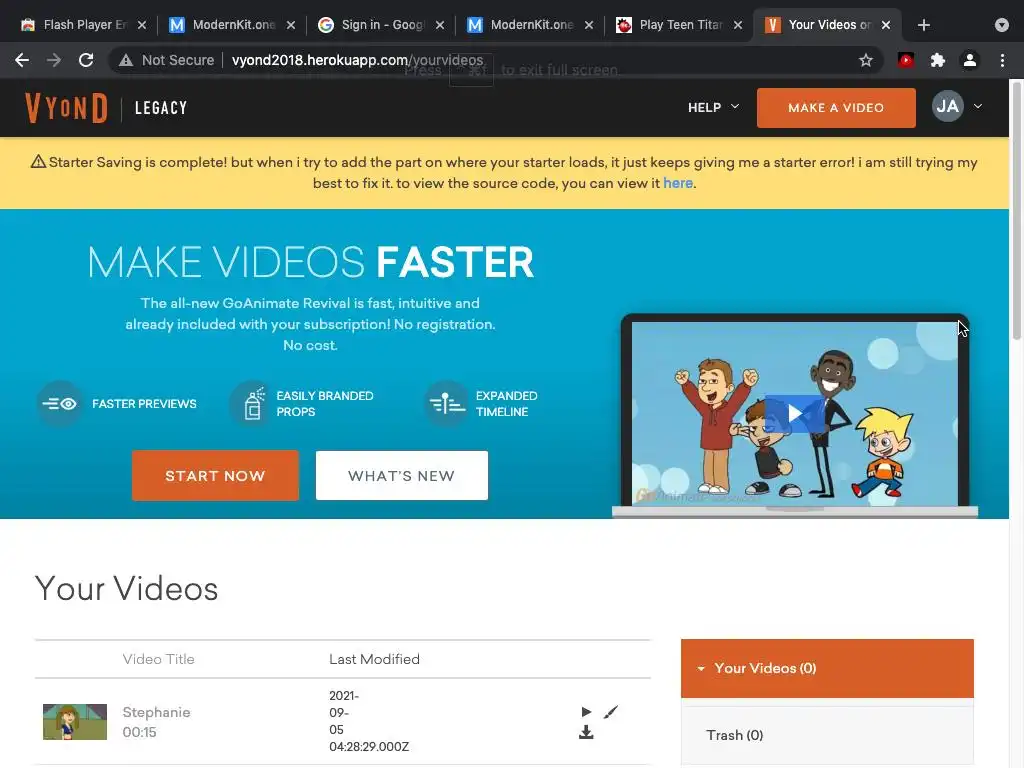This screenshot has height=768, width=1024.
Task: Sort by the Video Title column header
Action: [x=159, y=659]
